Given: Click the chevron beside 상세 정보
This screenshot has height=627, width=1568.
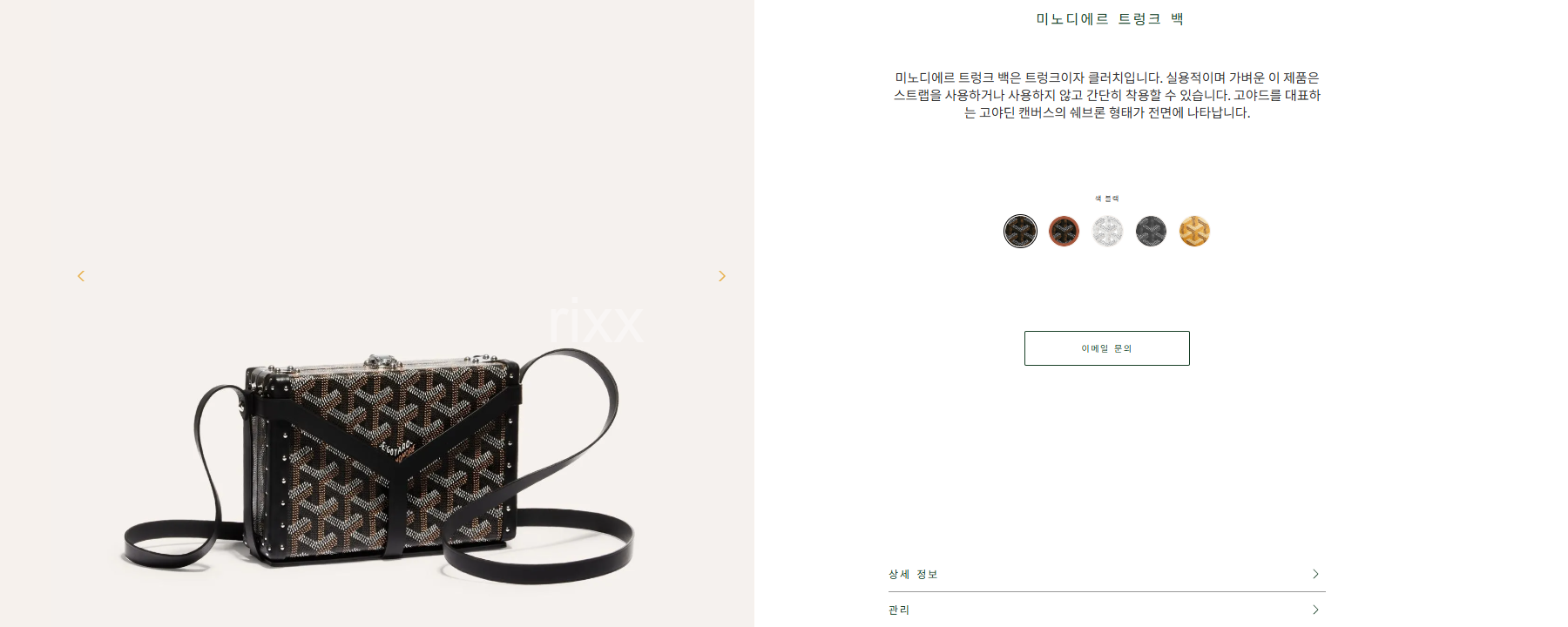Looking at the screenshot, I should click(1315, 574).
